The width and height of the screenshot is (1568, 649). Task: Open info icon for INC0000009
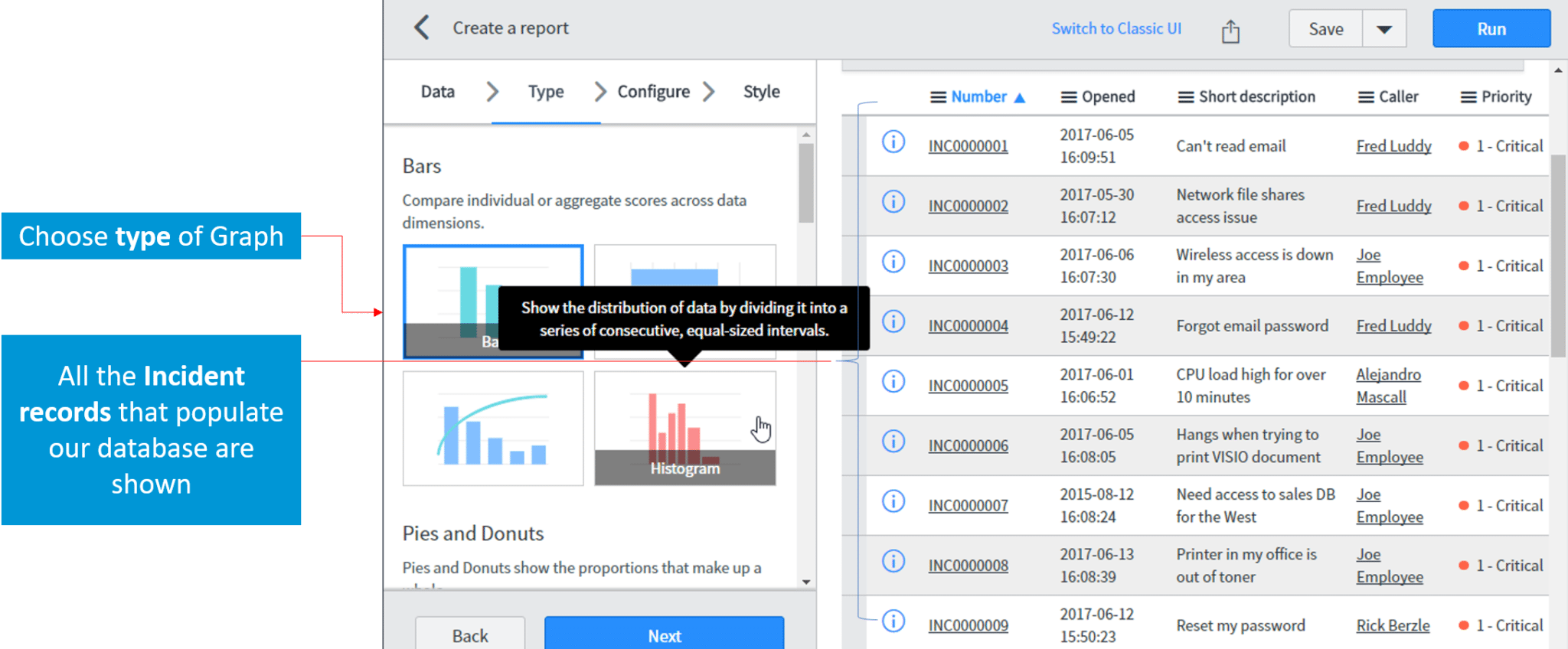point(893,621)
